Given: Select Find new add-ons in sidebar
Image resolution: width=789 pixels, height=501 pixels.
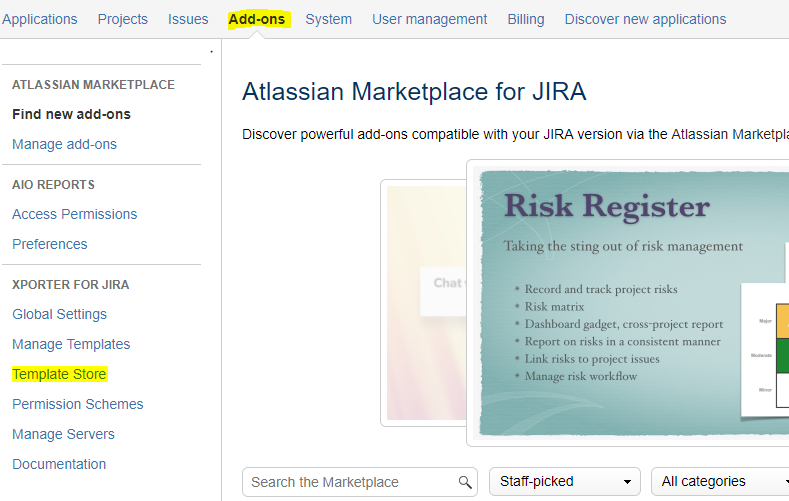Looking at the screenshot, I should (71, 114).
